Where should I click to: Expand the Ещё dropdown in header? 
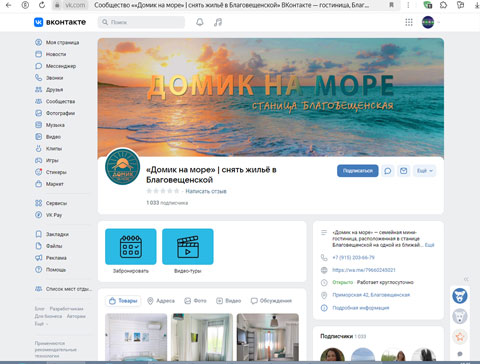(425, 171)
